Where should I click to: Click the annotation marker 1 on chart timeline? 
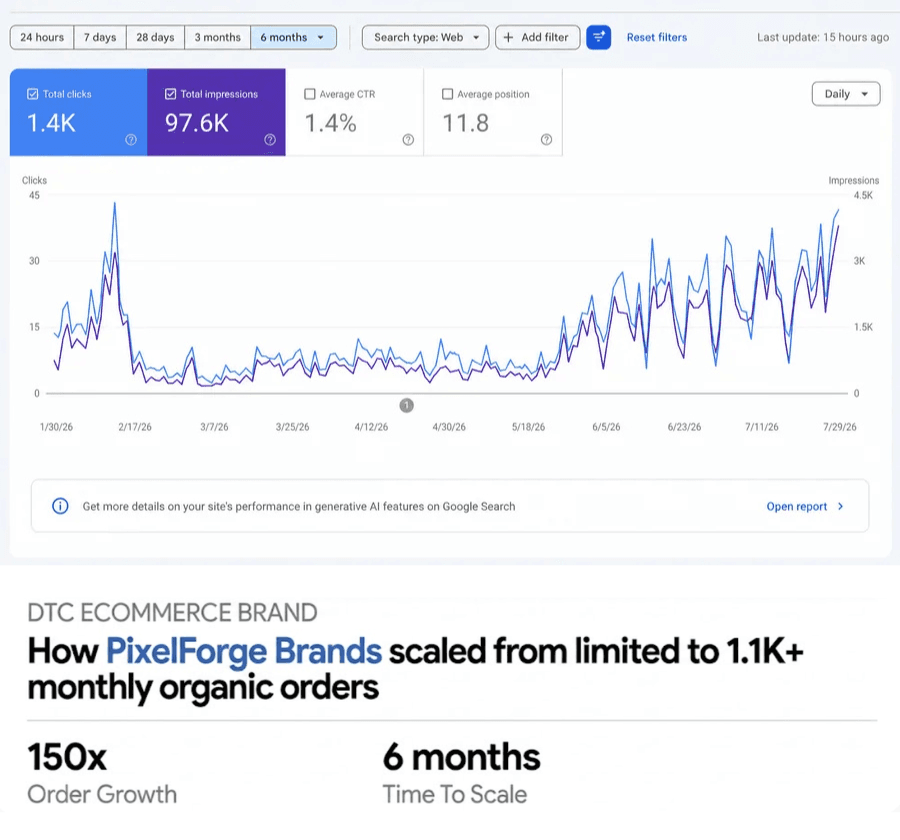406,405
